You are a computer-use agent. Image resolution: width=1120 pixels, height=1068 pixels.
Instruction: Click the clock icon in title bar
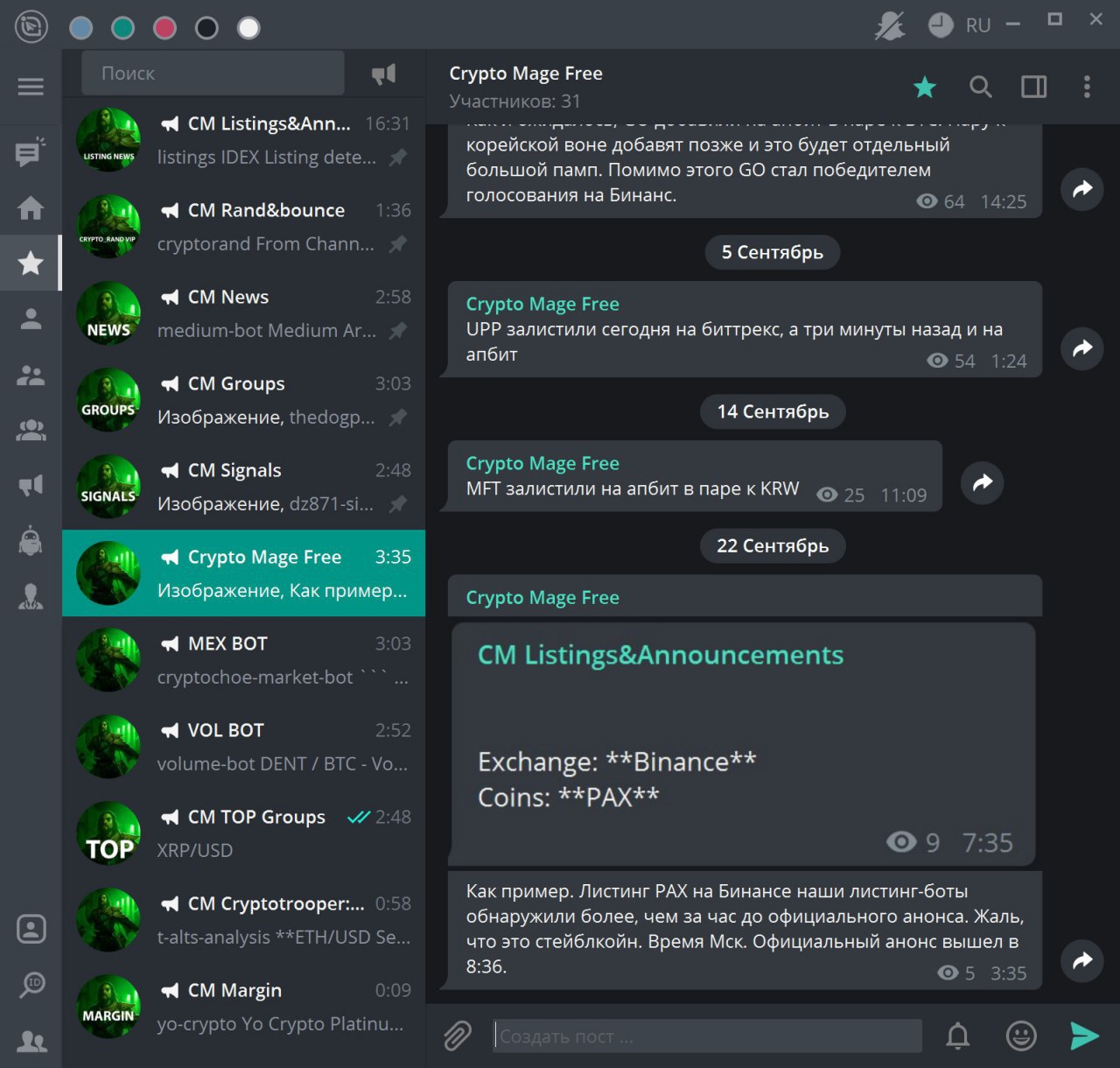pos(941,25)
